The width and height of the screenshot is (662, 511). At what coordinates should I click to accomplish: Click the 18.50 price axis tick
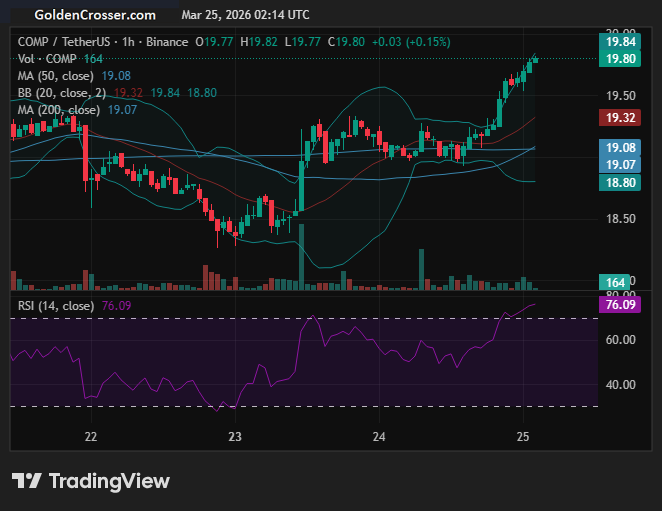click(621, 219)
